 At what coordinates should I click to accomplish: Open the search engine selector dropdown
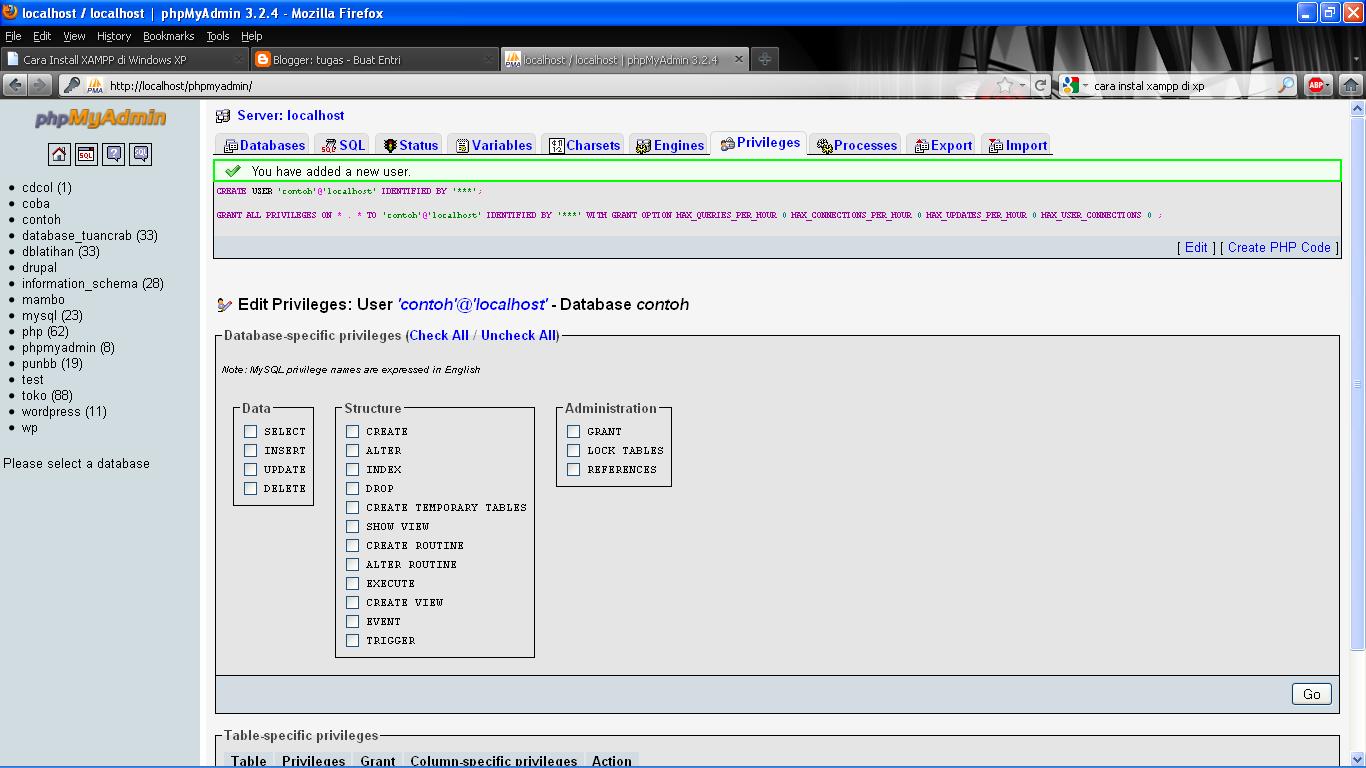(1085, 85)
